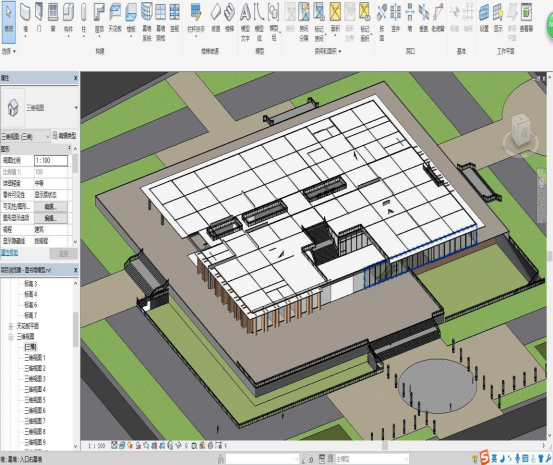Expand the Ceiling Plans tree node
The width and height of the screenshot is (553, 465).
(x=11, y=326)
